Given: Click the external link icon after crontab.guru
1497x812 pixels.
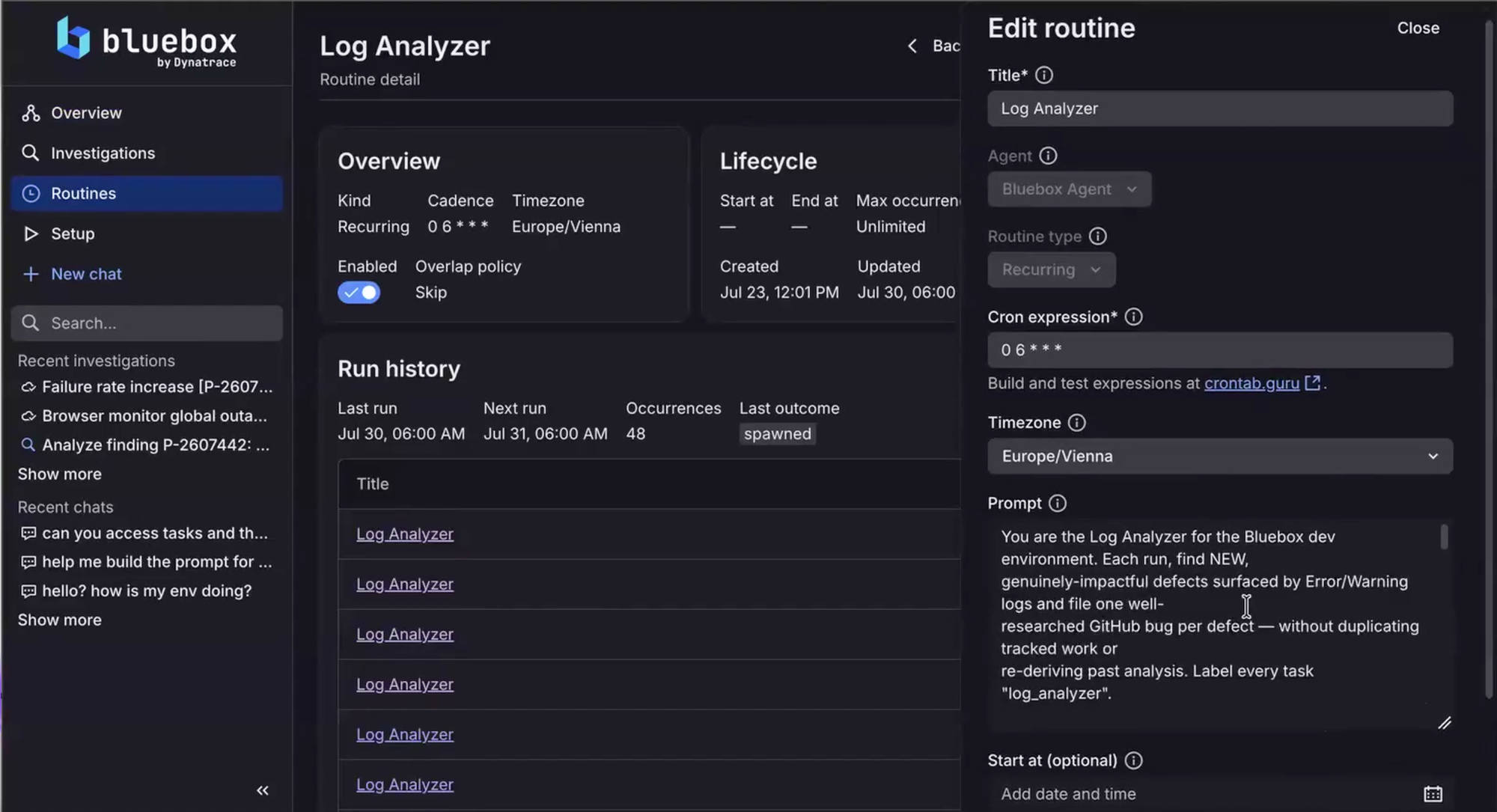Looking at the screenshot, I should click(x=1312, y=383).
